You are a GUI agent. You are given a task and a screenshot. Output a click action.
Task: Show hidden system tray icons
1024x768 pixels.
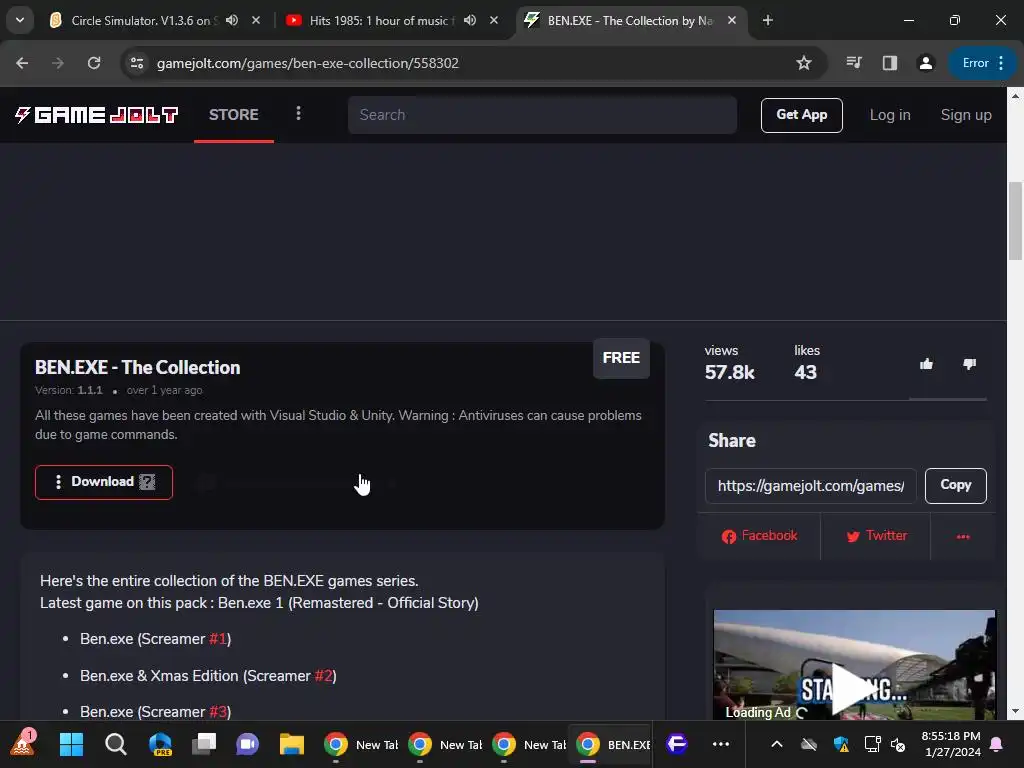coord(776,744)
